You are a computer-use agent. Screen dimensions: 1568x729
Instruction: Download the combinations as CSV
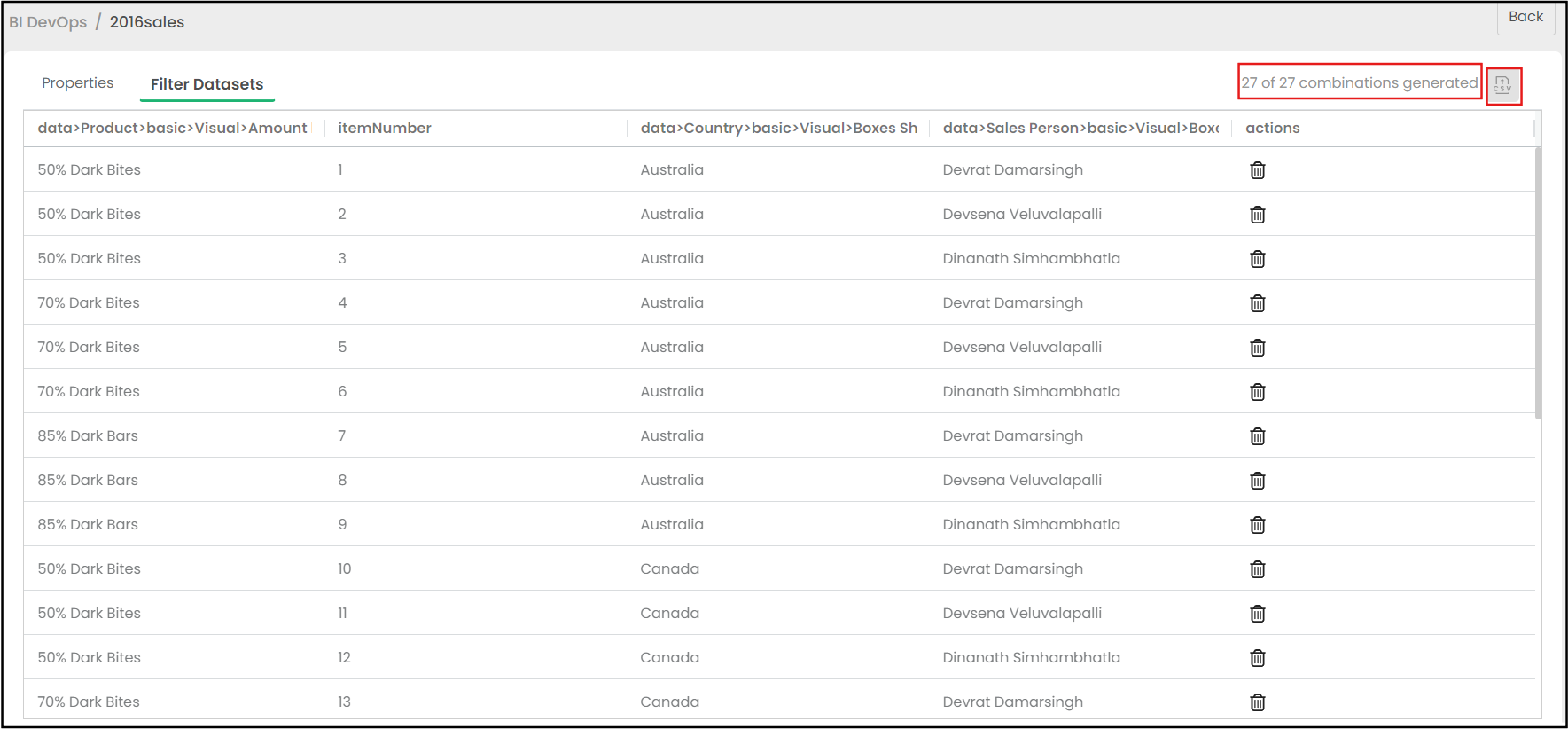click(1502, 85)
